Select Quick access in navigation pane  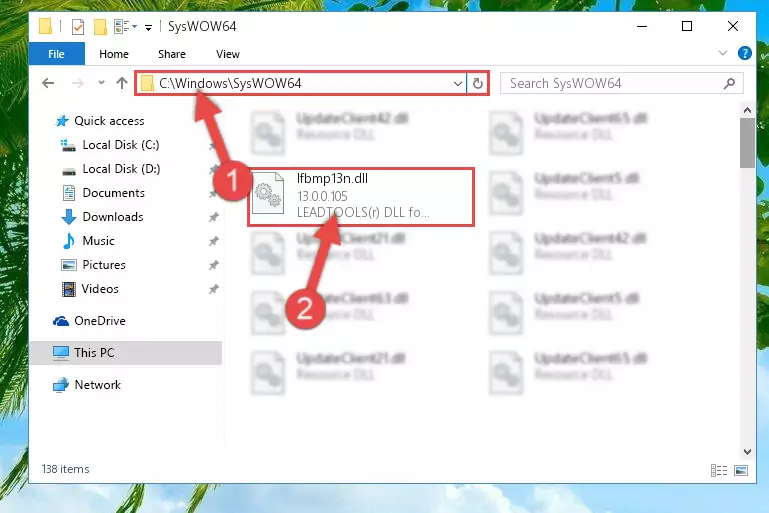pos(109,121)
